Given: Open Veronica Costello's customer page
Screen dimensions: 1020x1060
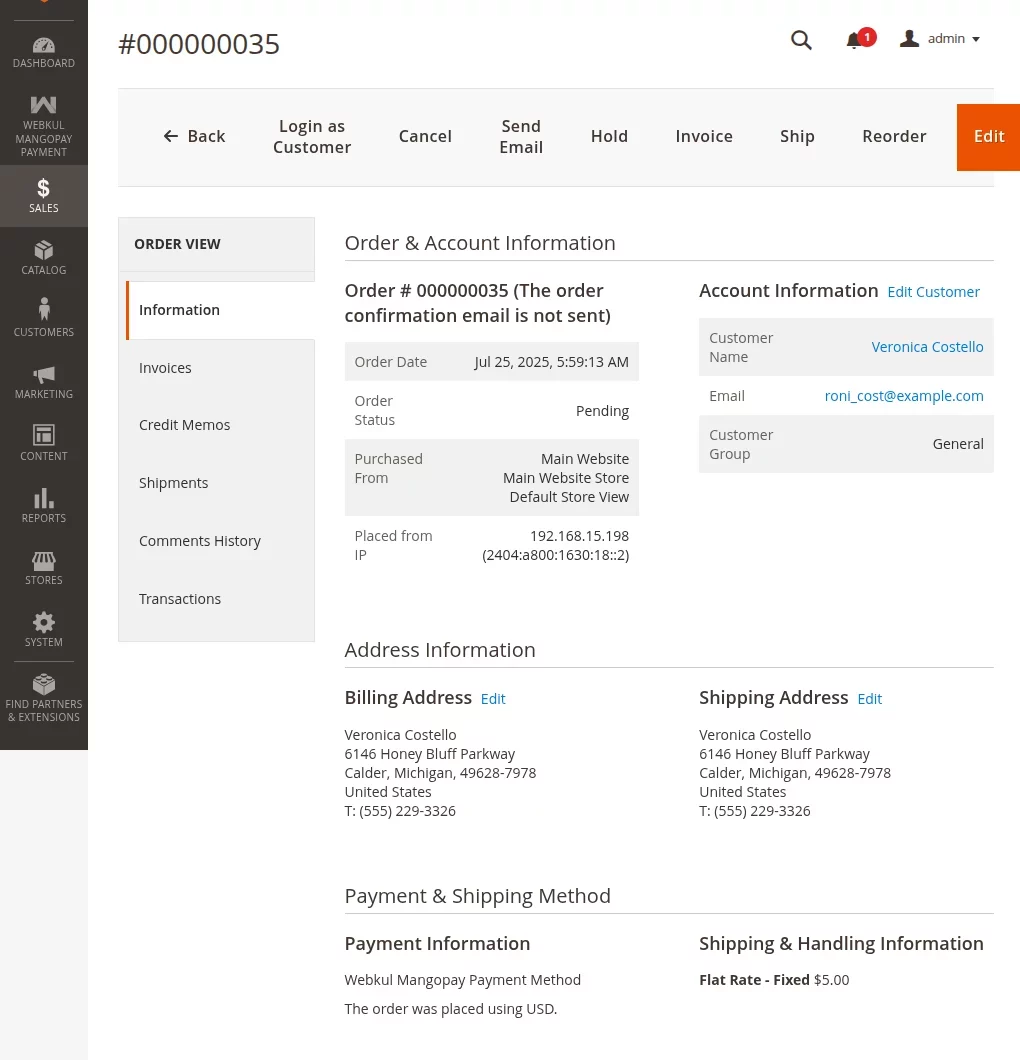Looking at the screenshot, I should click(927, 346).
